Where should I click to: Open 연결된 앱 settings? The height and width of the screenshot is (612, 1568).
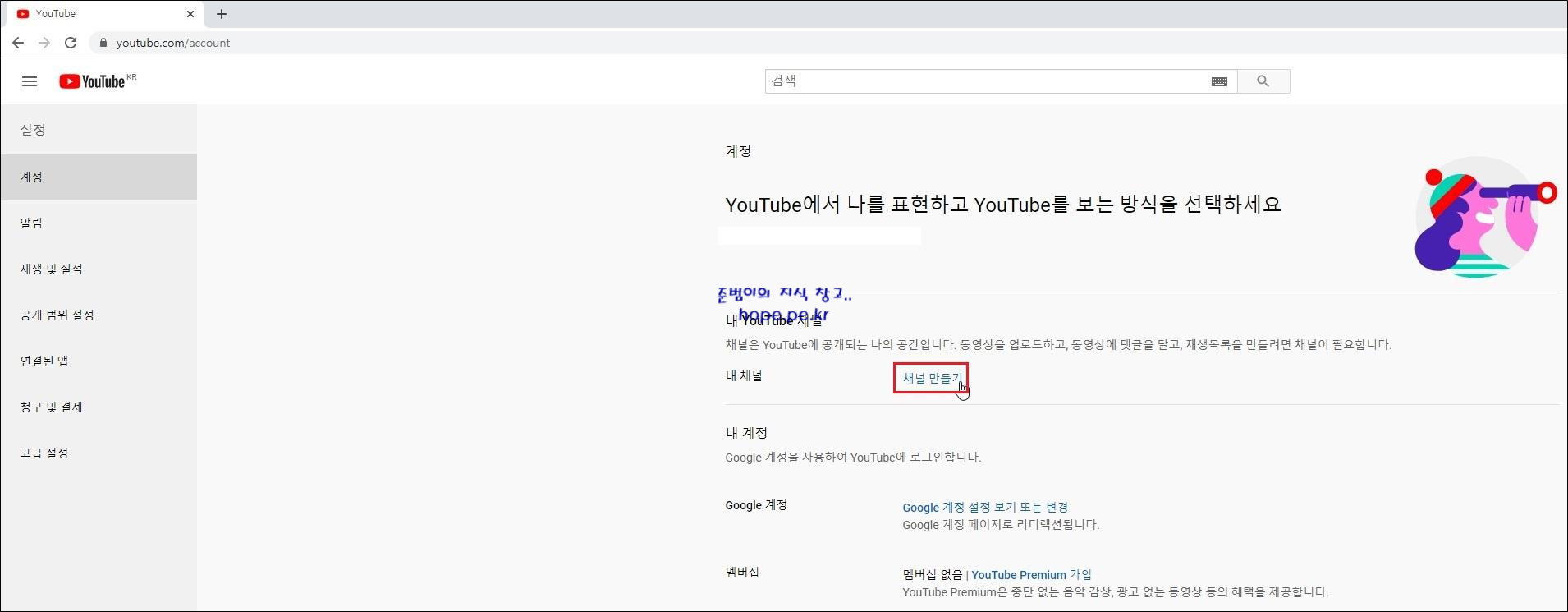[99, 361]
